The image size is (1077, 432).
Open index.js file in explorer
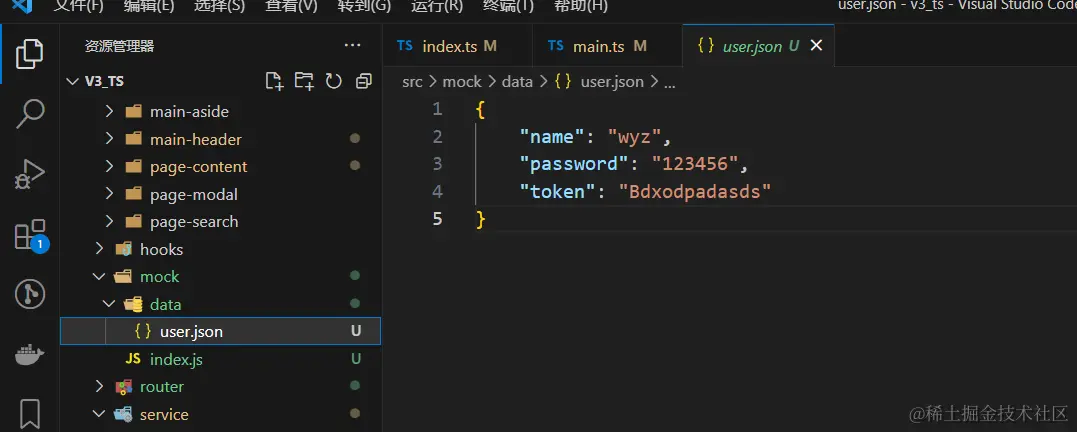[x=176, y=359]
